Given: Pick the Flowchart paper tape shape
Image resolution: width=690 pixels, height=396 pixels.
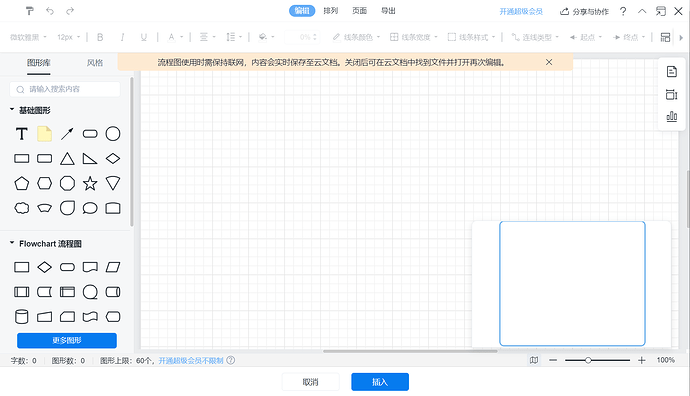Looking at the screenshot, I should coord(90,316).
